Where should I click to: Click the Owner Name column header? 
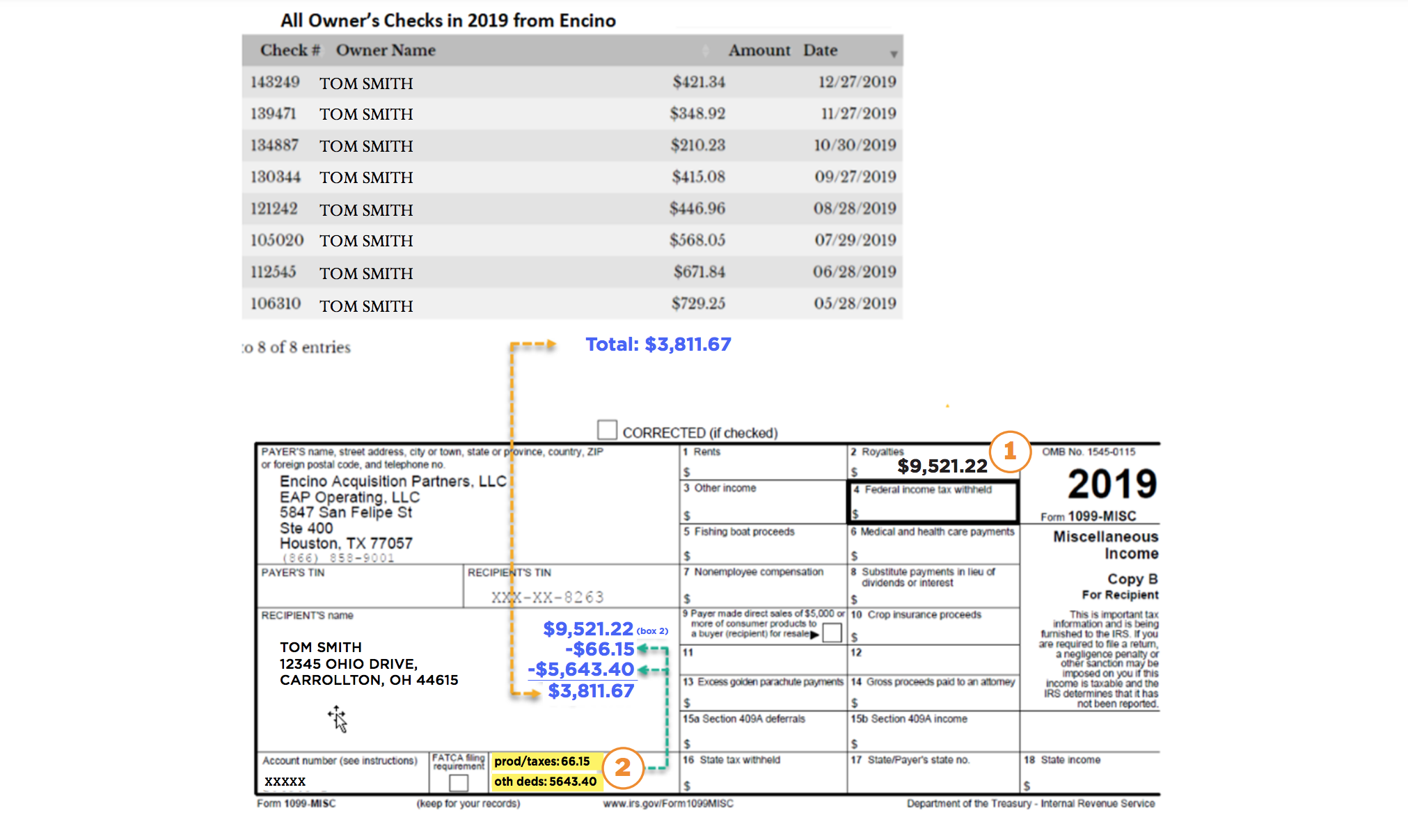click(x=386, y=51)
